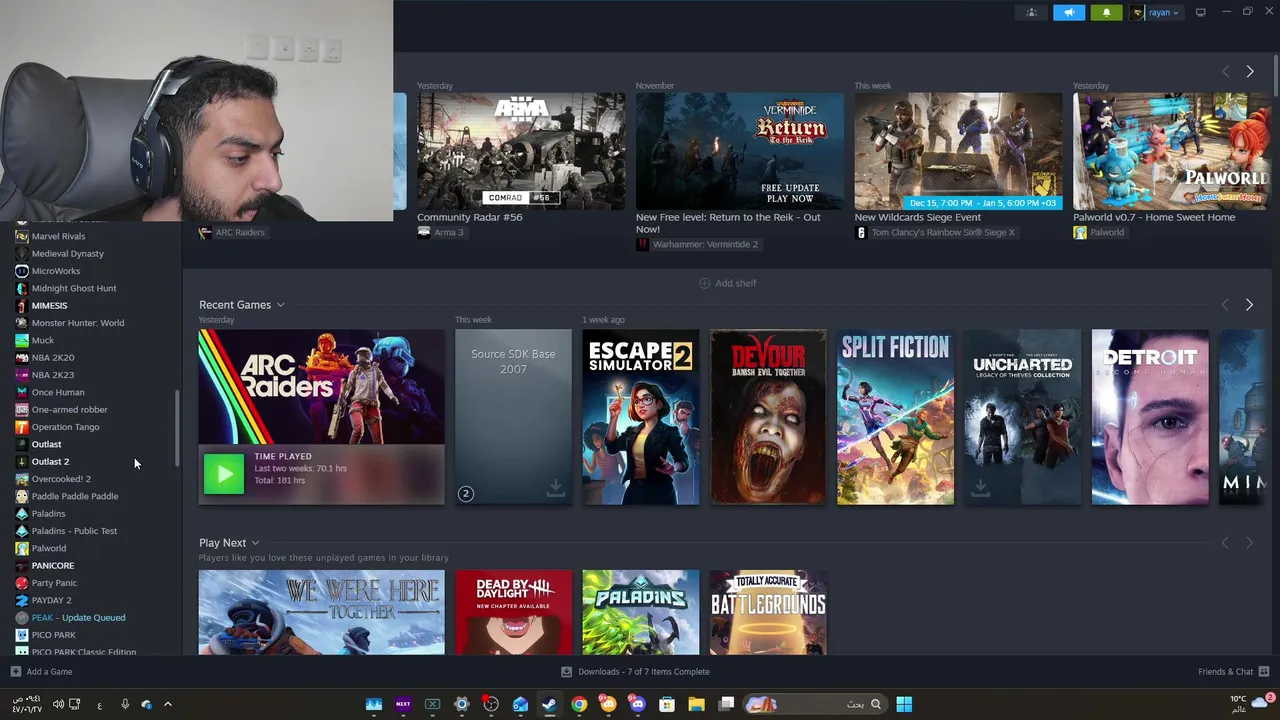
Task: Select Paddle Paddle Paddle in library
Action: coord(74,496)
